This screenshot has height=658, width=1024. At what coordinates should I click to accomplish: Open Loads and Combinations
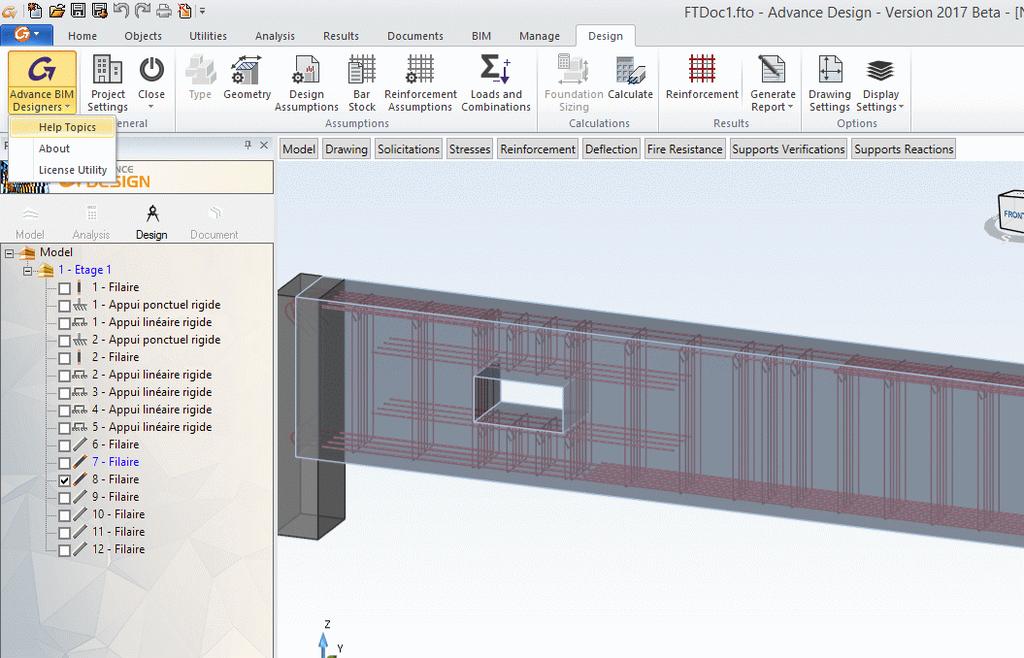(496, 82)
